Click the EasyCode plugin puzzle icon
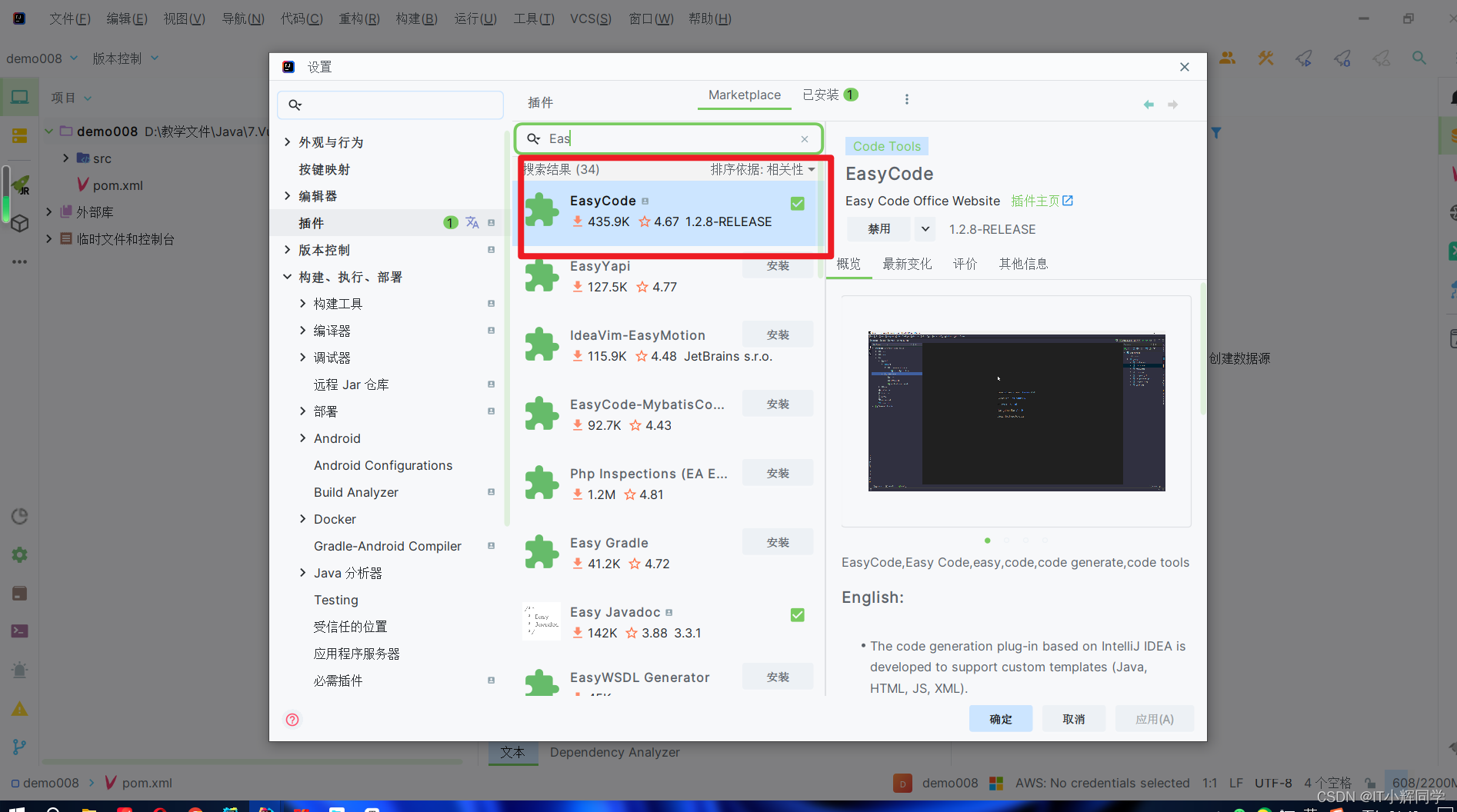Image resolution: width=1457 pixels, height=812 pixels. coord(542,210)
